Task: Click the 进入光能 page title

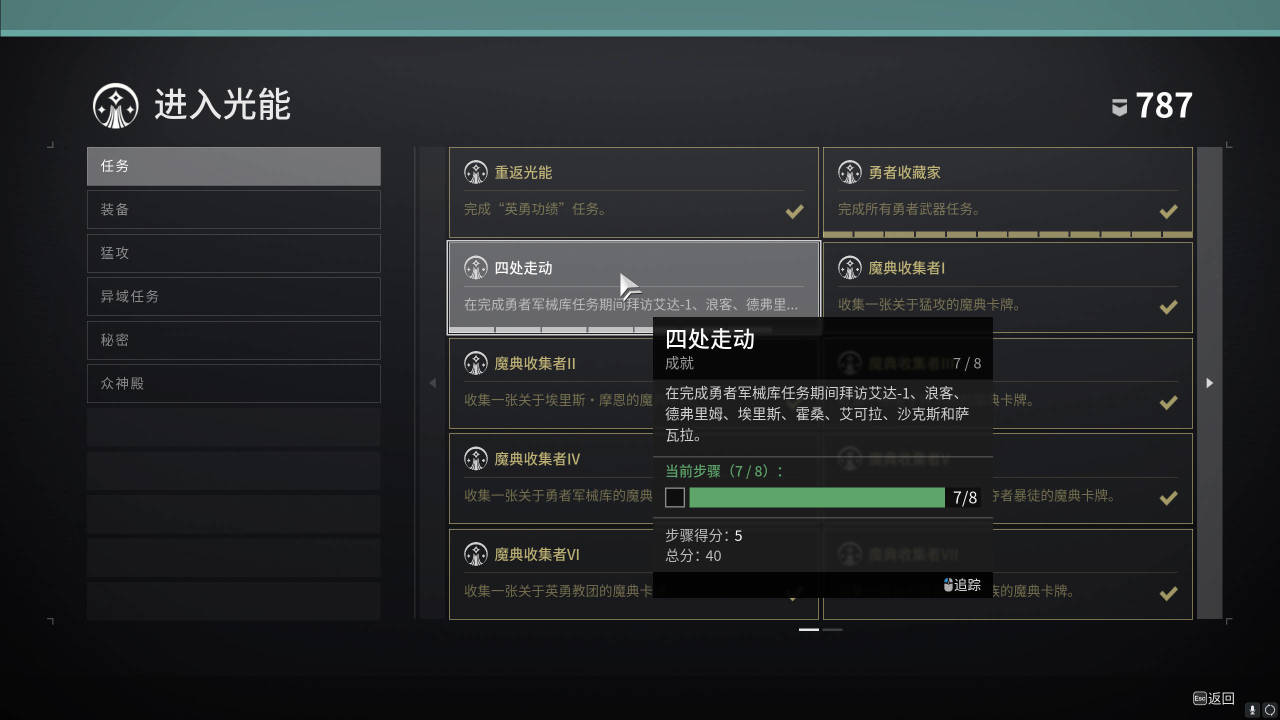Action: click(222, 105)
